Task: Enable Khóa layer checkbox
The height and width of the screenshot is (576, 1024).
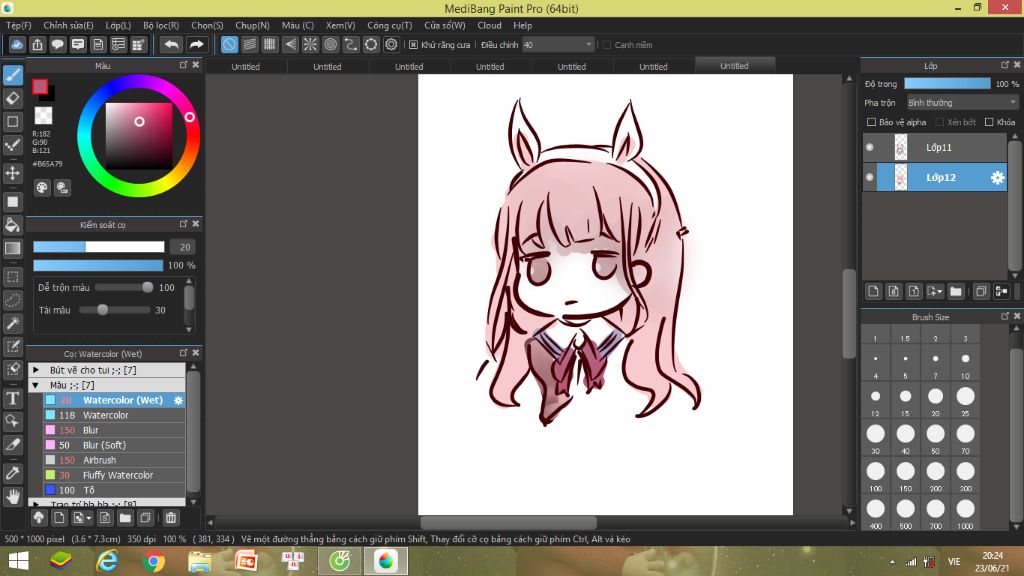Action: pos(989,122)
